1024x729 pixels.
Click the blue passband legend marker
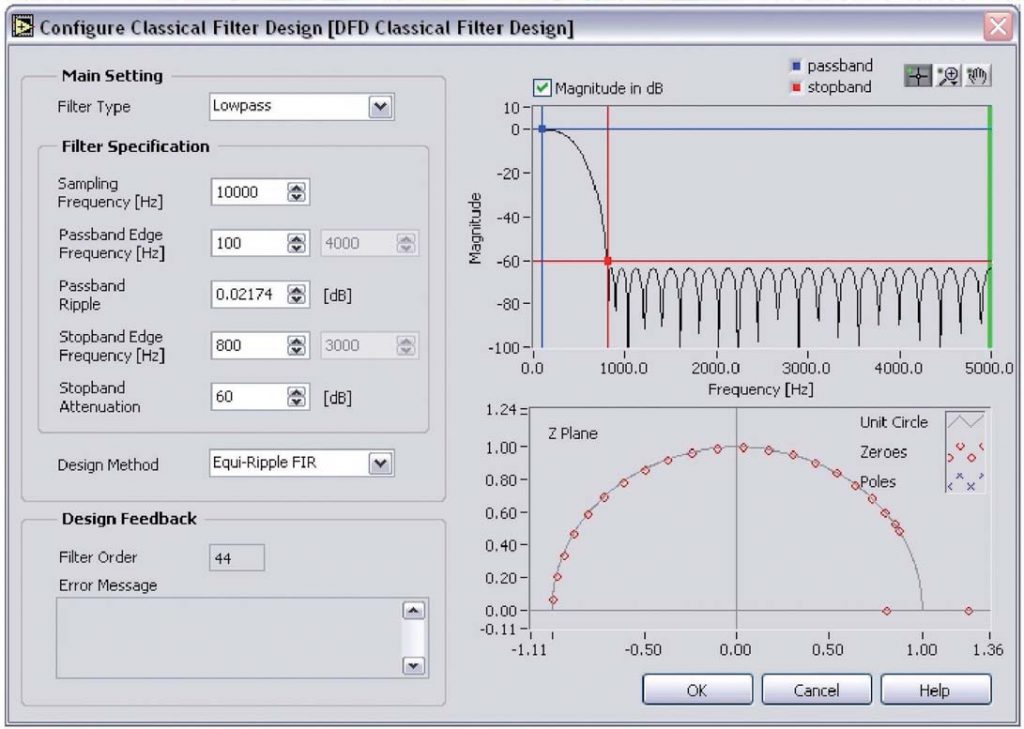point(796,66)
